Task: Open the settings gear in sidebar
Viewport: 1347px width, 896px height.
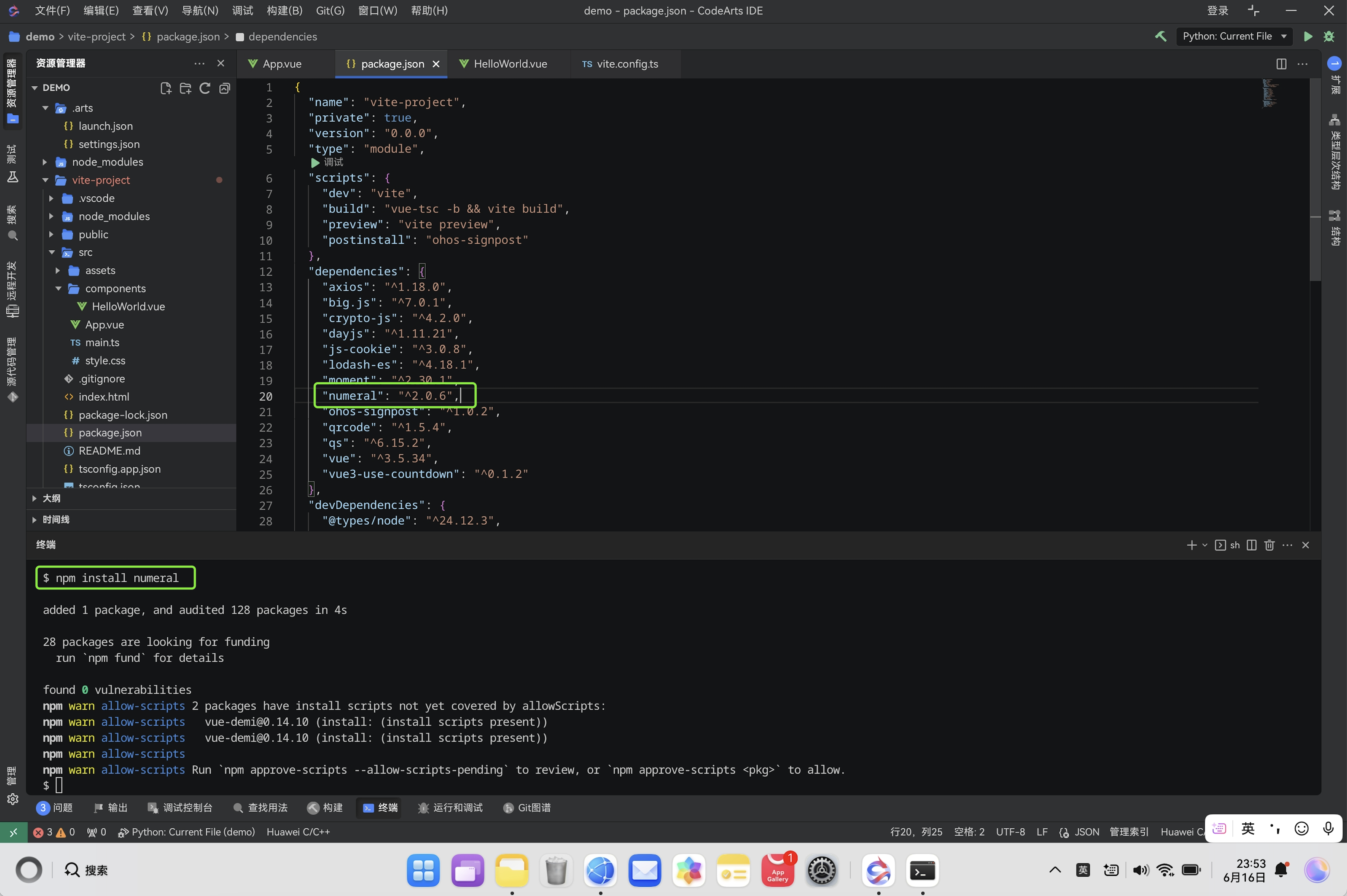Action: (x=12, y=799)
